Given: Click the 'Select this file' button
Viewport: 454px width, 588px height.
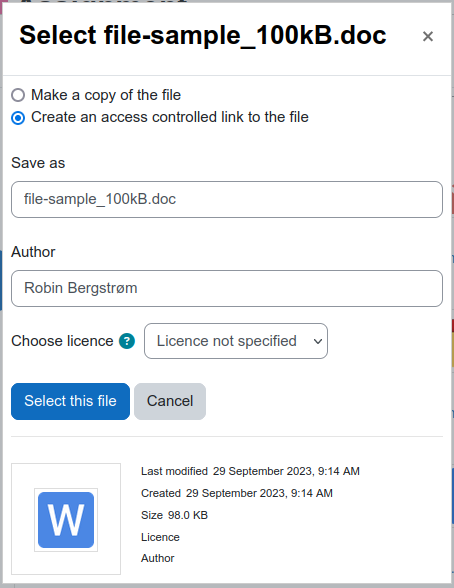Looking at the screenshot, I should click(70, 401).
